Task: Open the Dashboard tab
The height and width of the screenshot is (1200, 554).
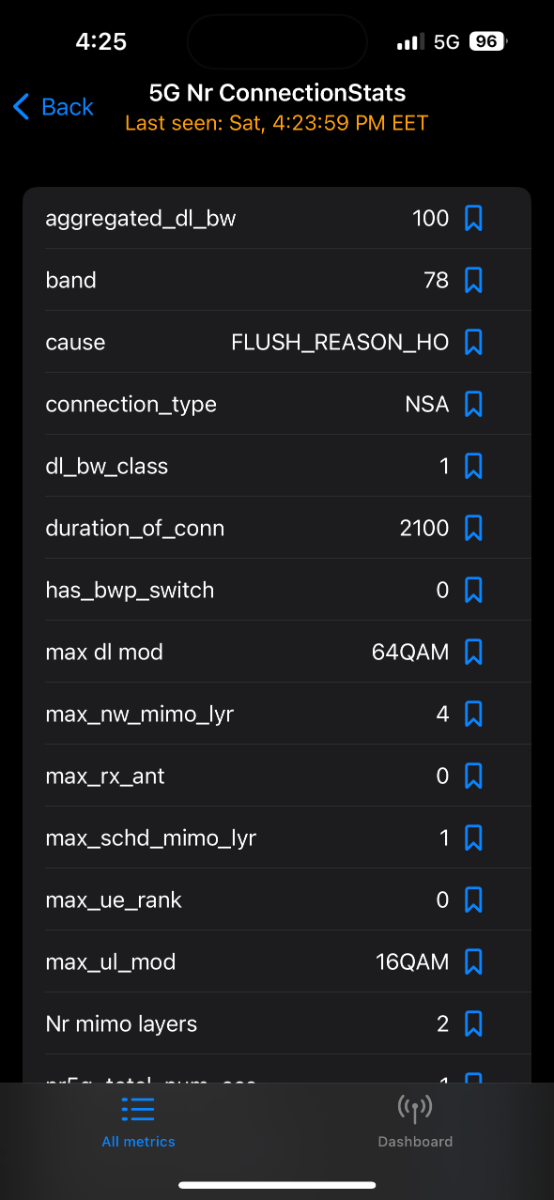Action: pyautogui.click(x=415, y=1122)
